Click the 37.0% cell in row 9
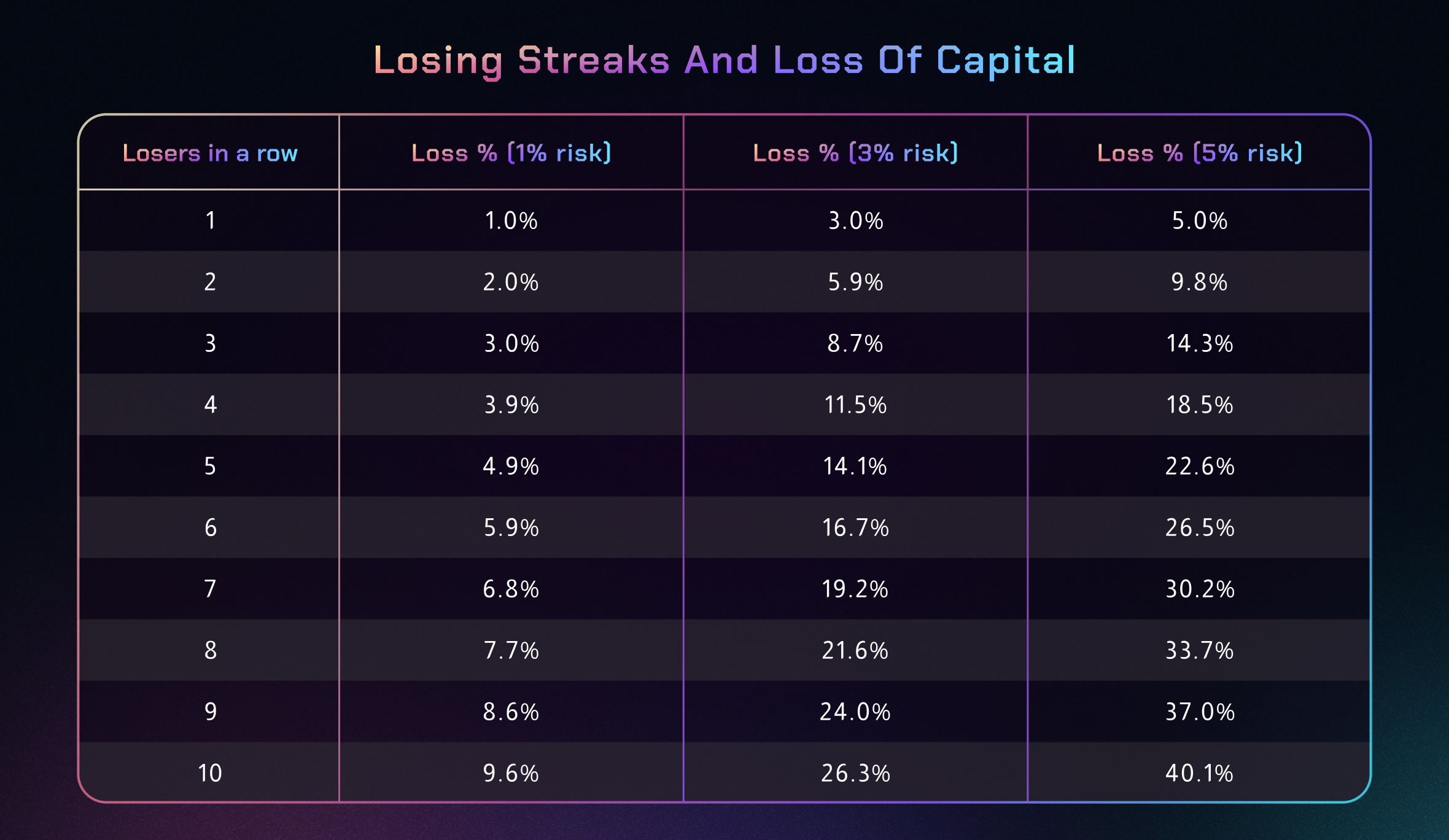The width and height of the screenshot is (1449, 840). click(x=1200, y=712)
